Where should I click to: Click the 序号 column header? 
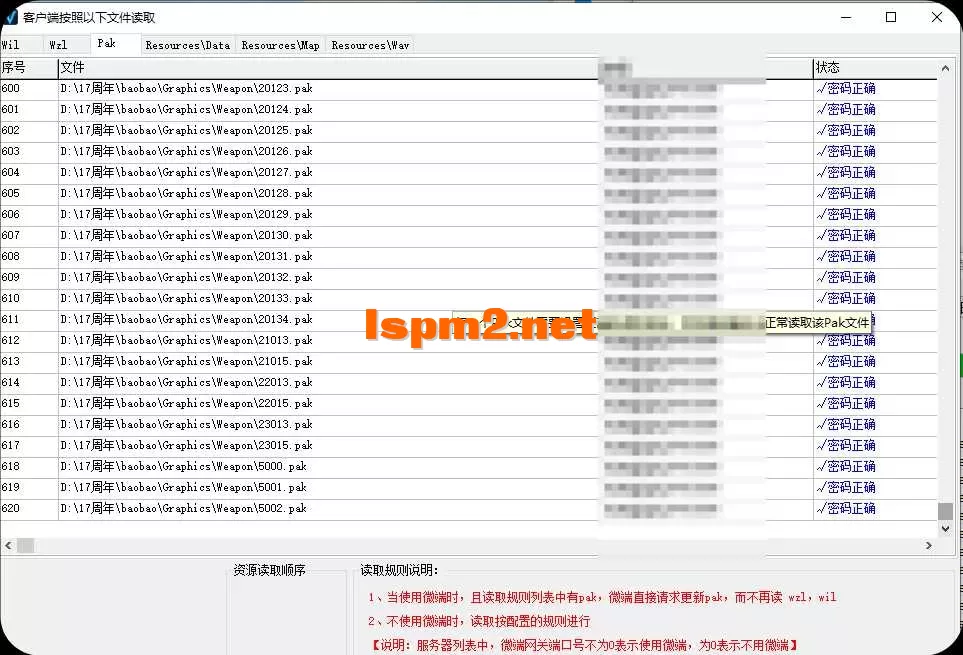coord(29,68)
